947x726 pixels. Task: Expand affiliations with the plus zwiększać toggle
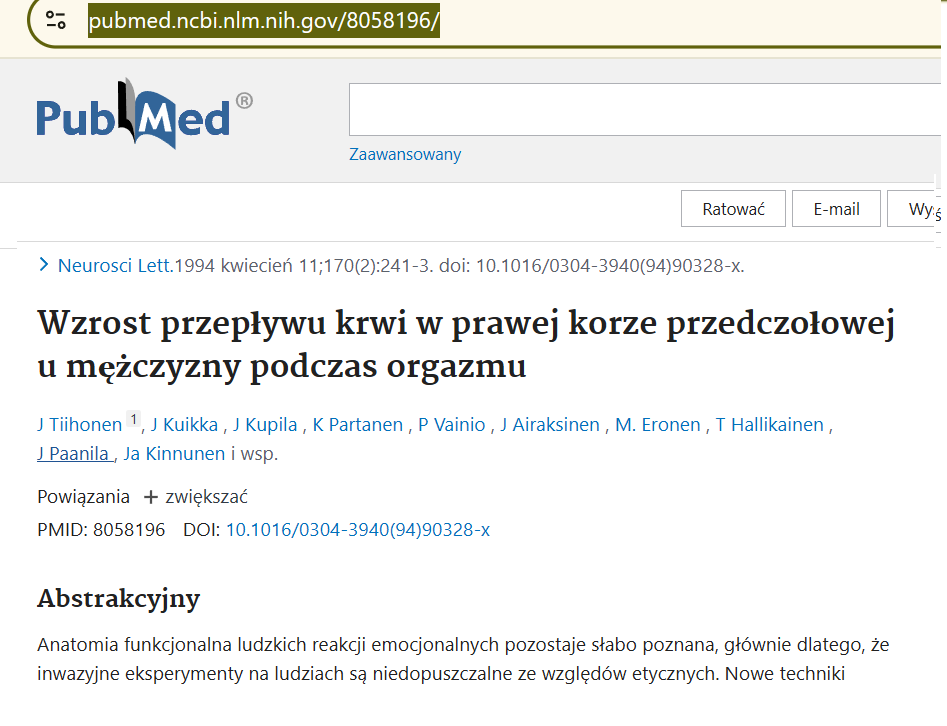195,497
